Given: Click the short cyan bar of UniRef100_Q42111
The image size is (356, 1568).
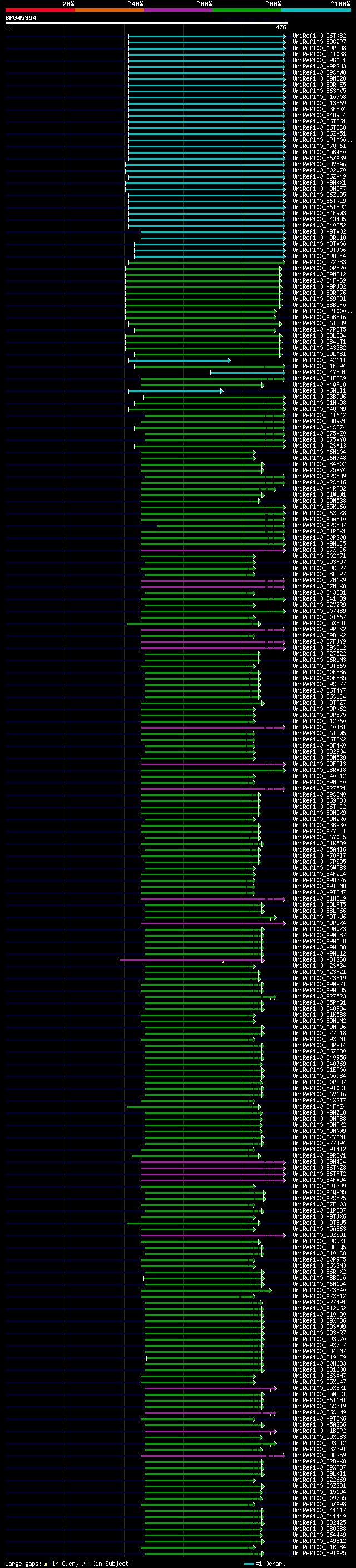Looking at the screenshot, I should point(179,360).
